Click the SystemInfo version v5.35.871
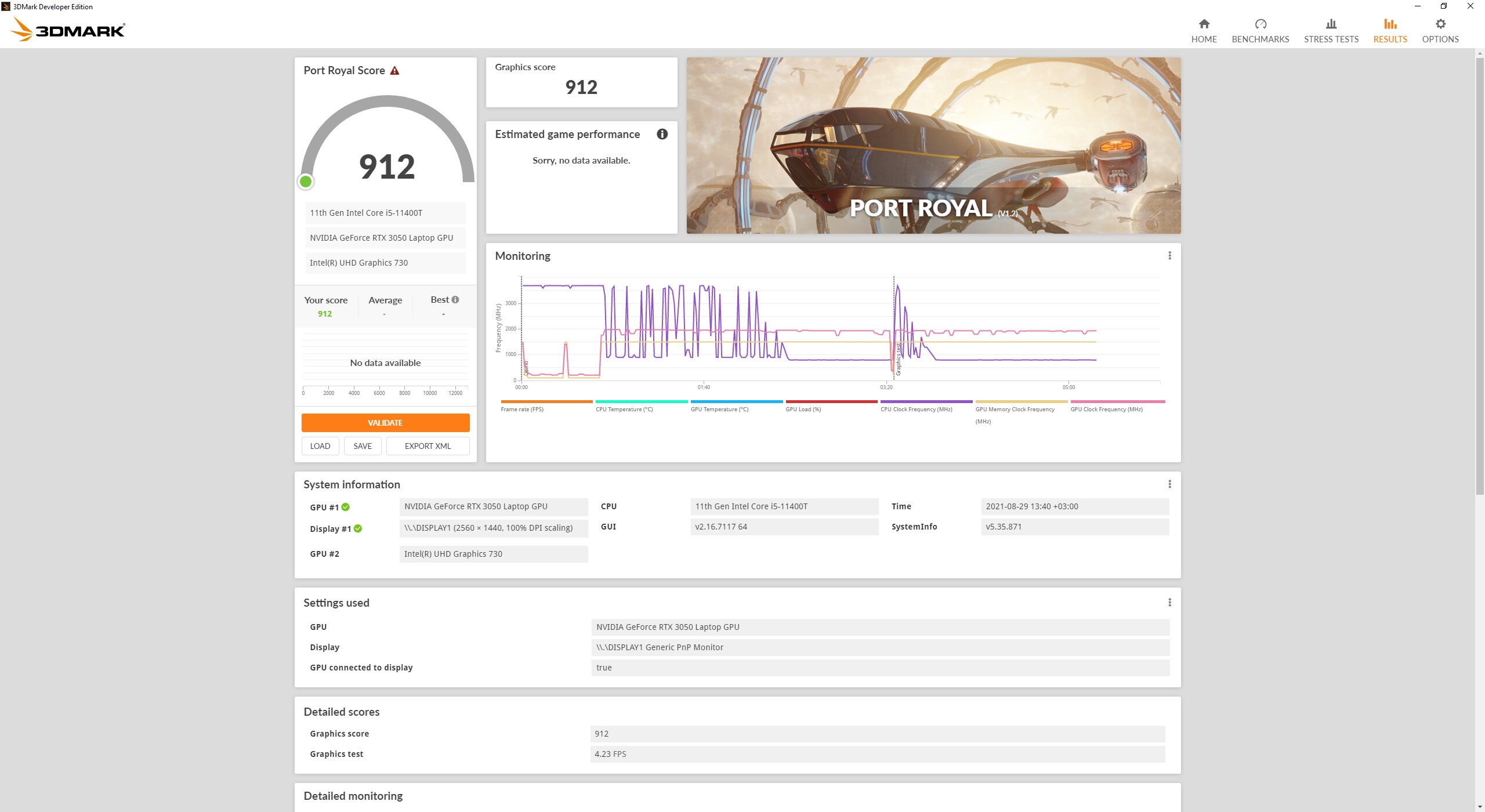This screenshot has height=812, width=1485. (1075, 527)
